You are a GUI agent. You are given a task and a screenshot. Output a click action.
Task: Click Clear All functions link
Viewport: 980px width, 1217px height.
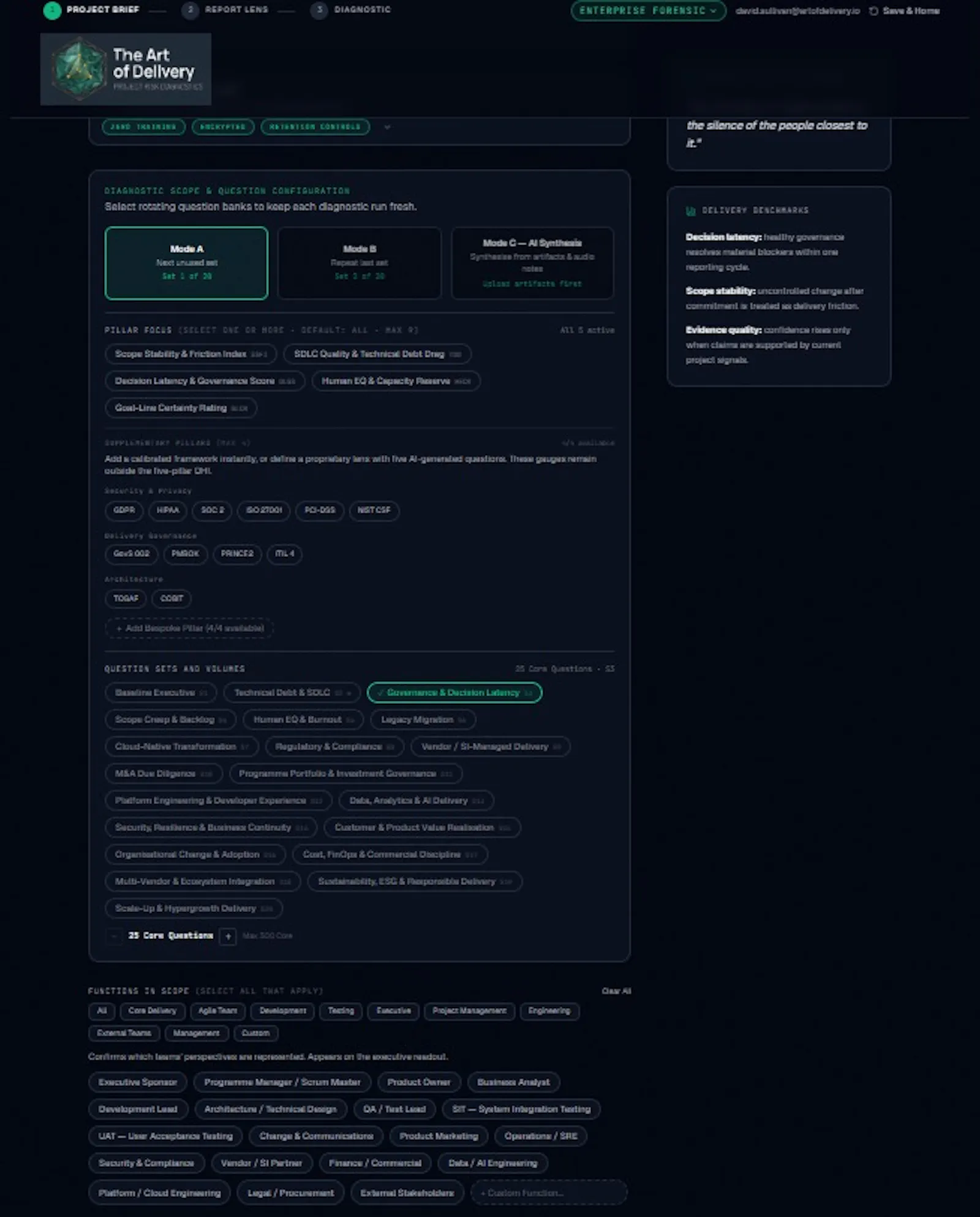[616, 991]
